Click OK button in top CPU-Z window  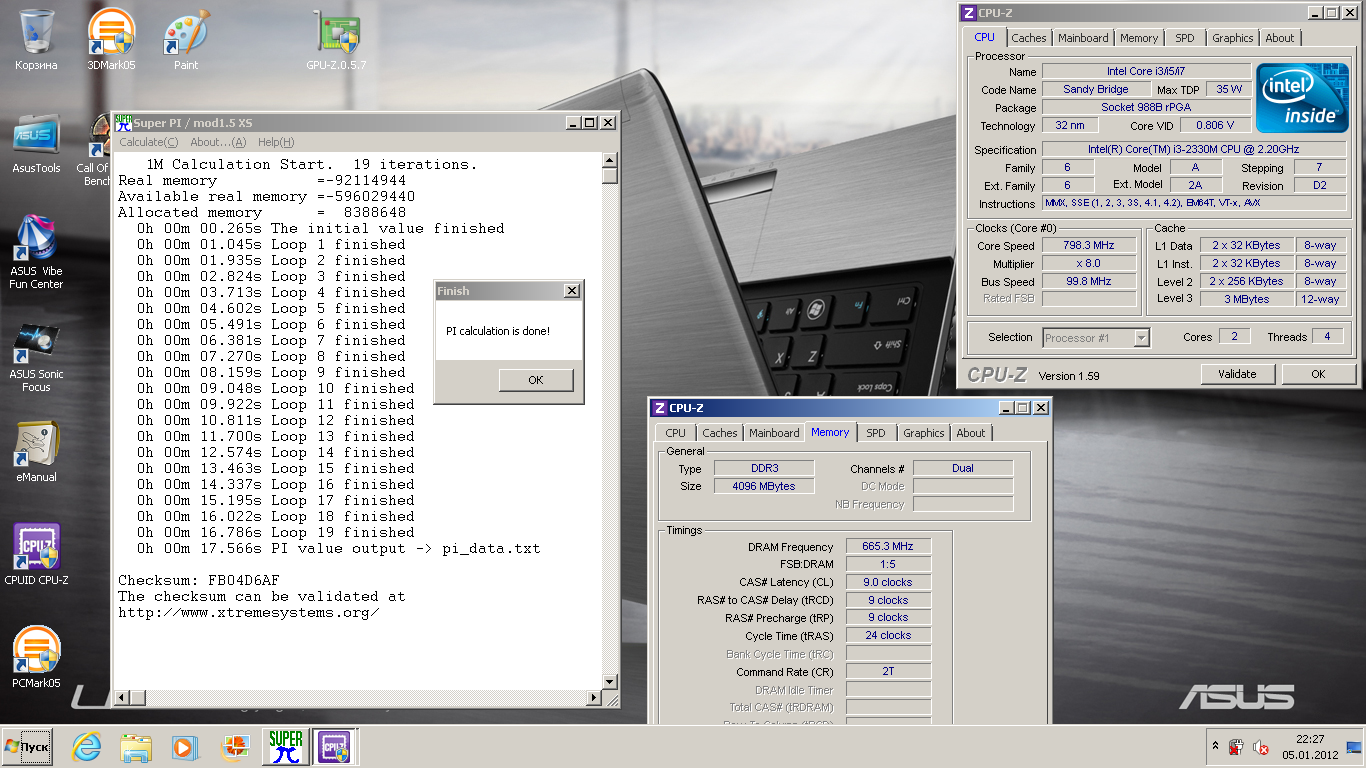[x=1318, y=374]
